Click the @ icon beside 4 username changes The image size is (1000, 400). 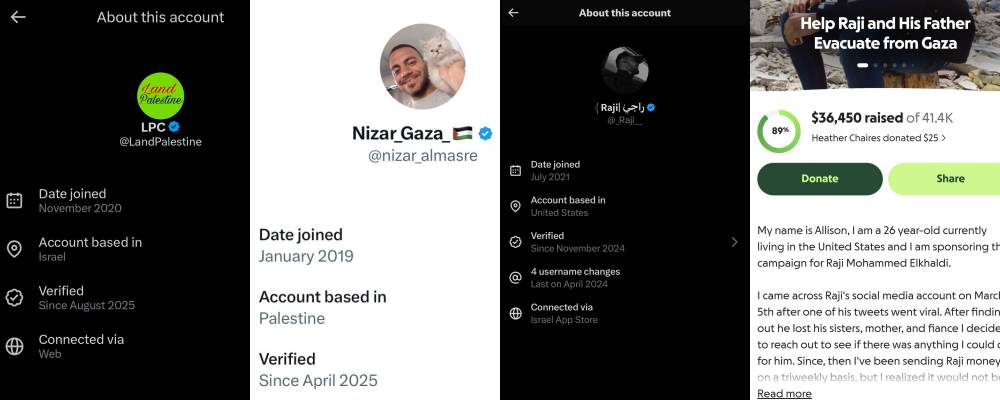pyautogui.click(x=515, y=277)
